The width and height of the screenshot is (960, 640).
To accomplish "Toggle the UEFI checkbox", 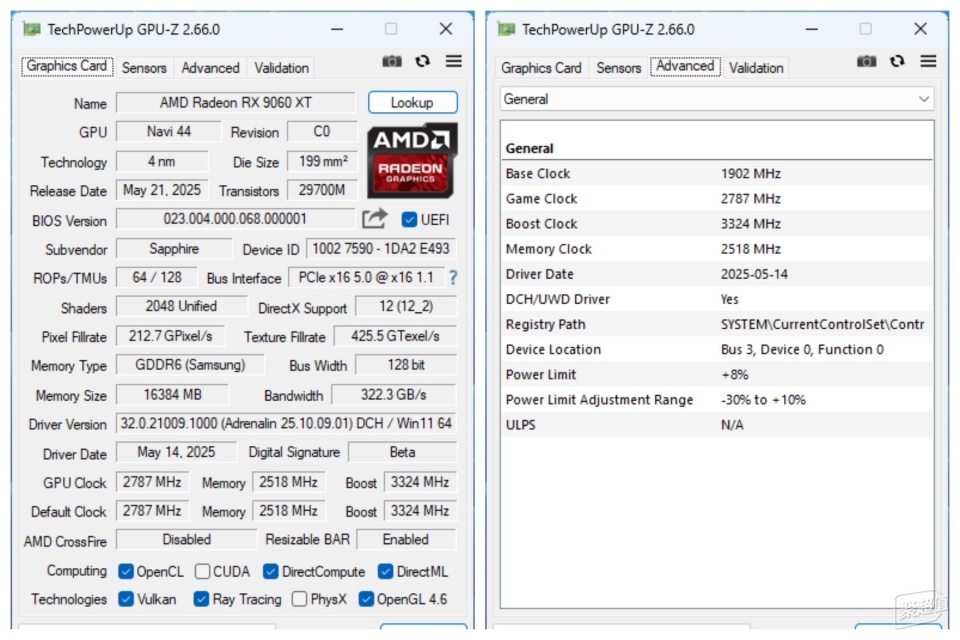I will [x=409, y=219].
